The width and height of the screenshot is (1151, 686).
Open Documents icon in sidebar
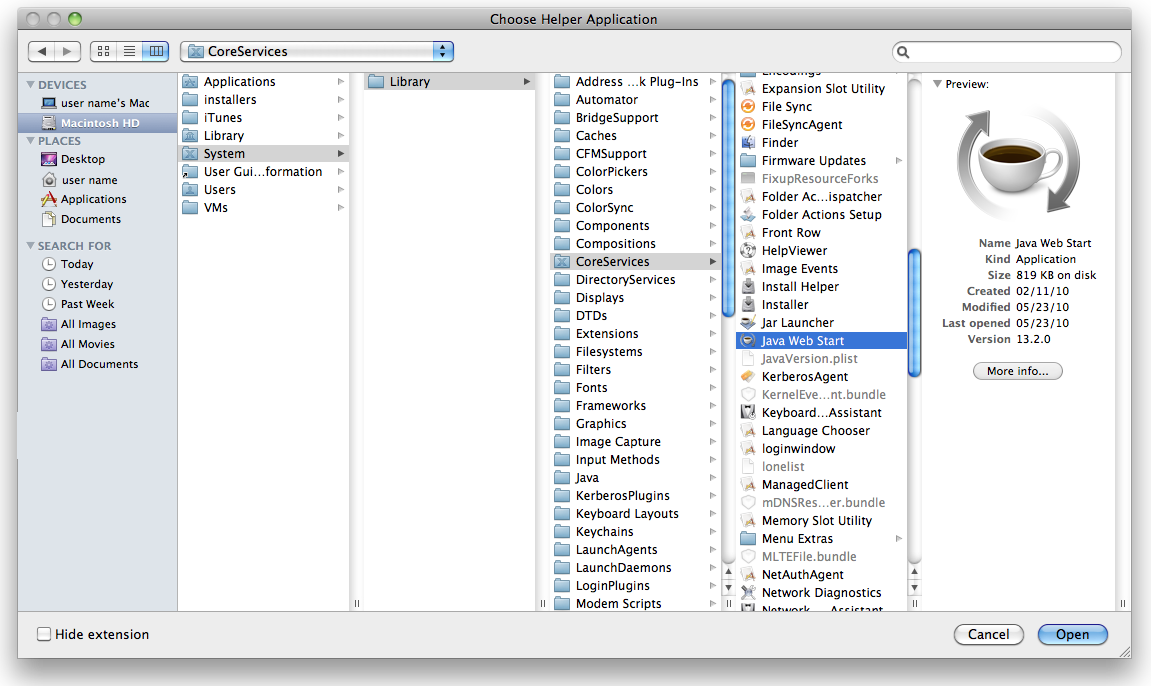click(49, 219)
